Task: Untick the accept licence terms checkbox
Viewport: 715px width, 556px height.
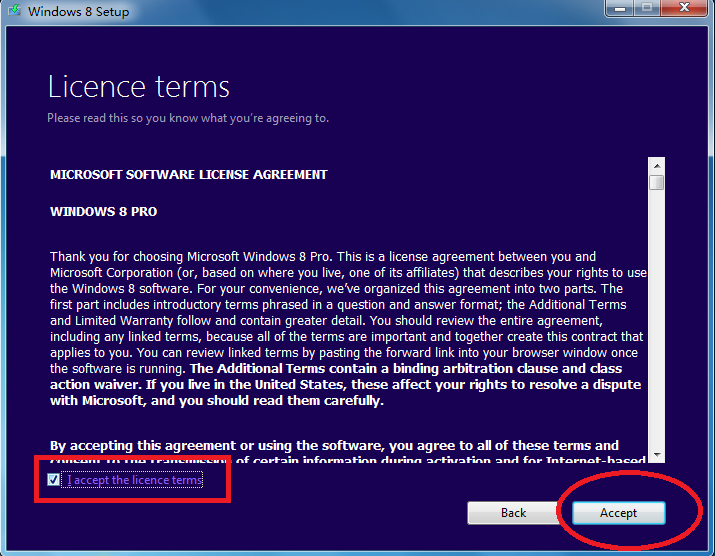Action: 53,479
